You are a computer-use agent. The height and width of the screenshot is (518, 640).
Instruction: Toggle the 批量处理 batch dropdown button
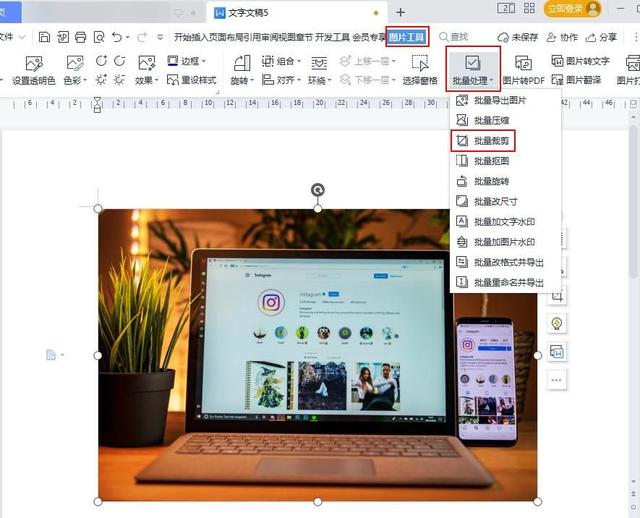[473, 69]
